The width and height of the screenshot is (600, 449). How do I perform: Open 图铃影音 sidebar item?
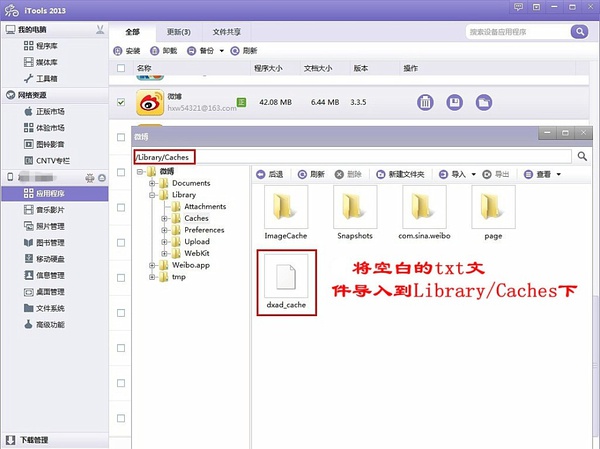(44, 144)
